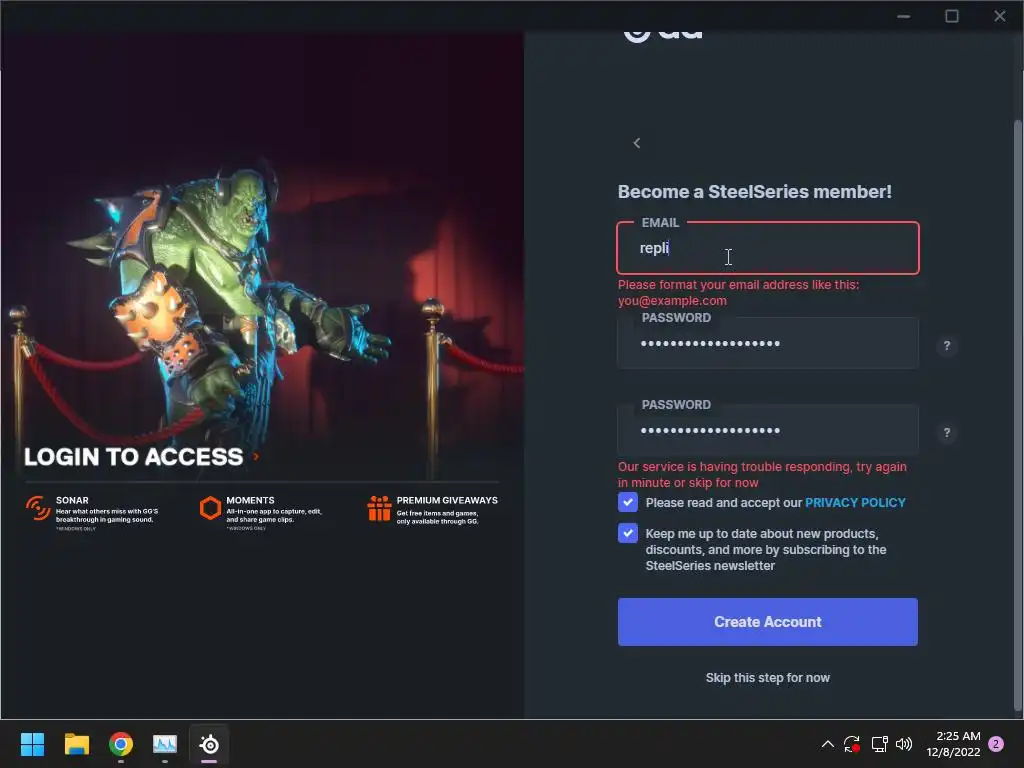This screenshot has height=768, width=1024.
Task: Click the EMAIL input field
Action: click(767, 248)
